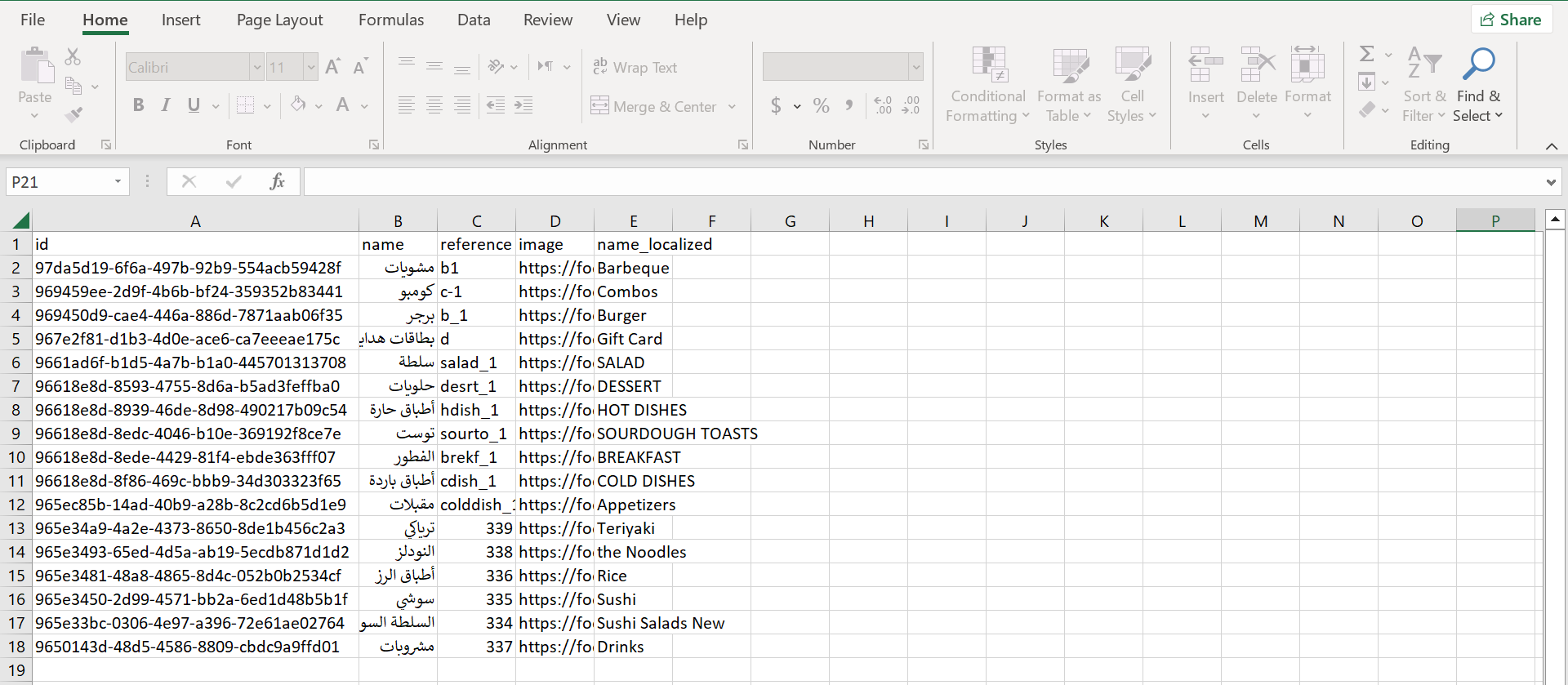The height and width of the screenshot is (685, 1568).
Task: Click the Percent Style icon
Action: click(x=821, y=105)
